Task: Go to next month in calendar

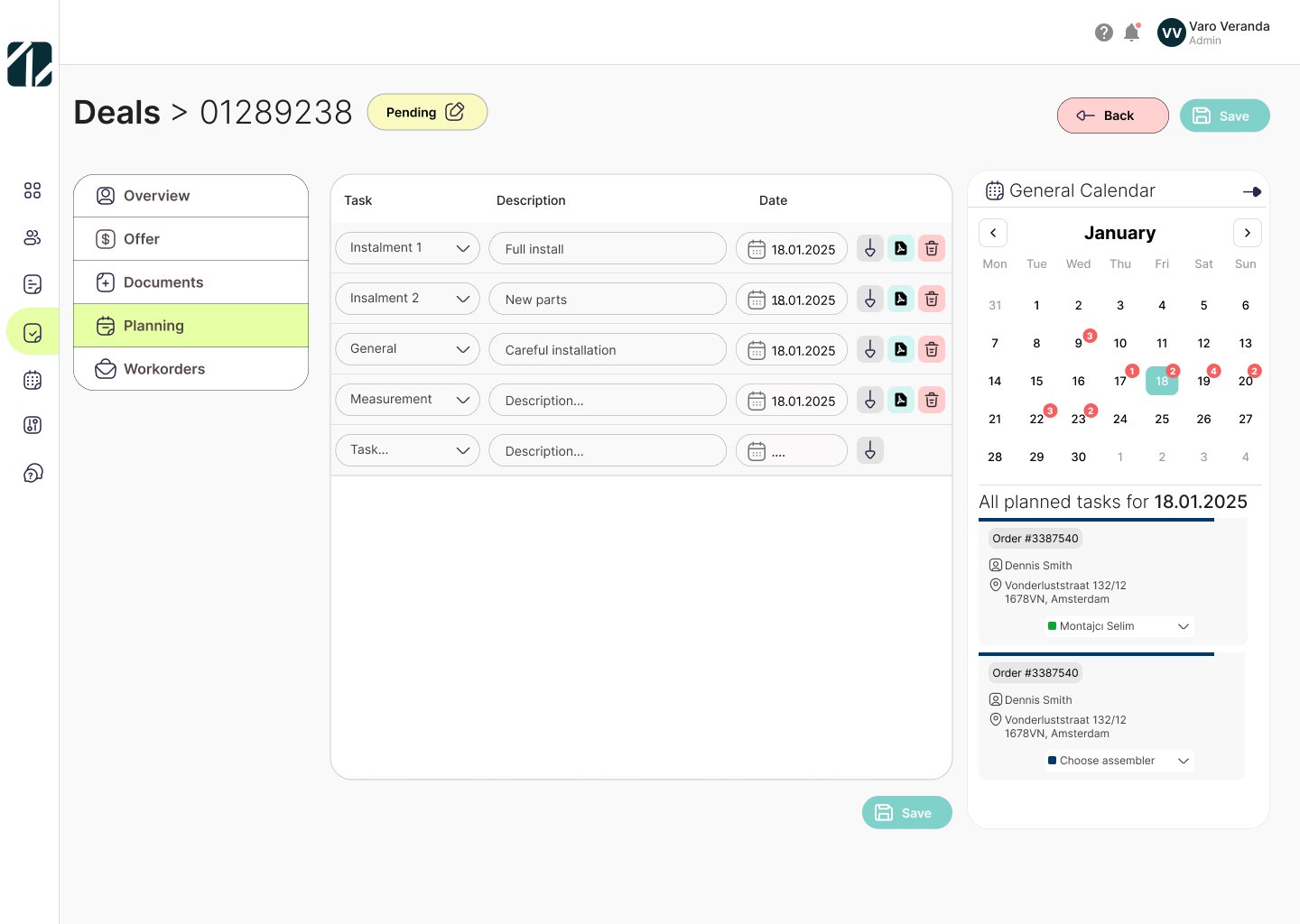Action: click(1247, 233)
